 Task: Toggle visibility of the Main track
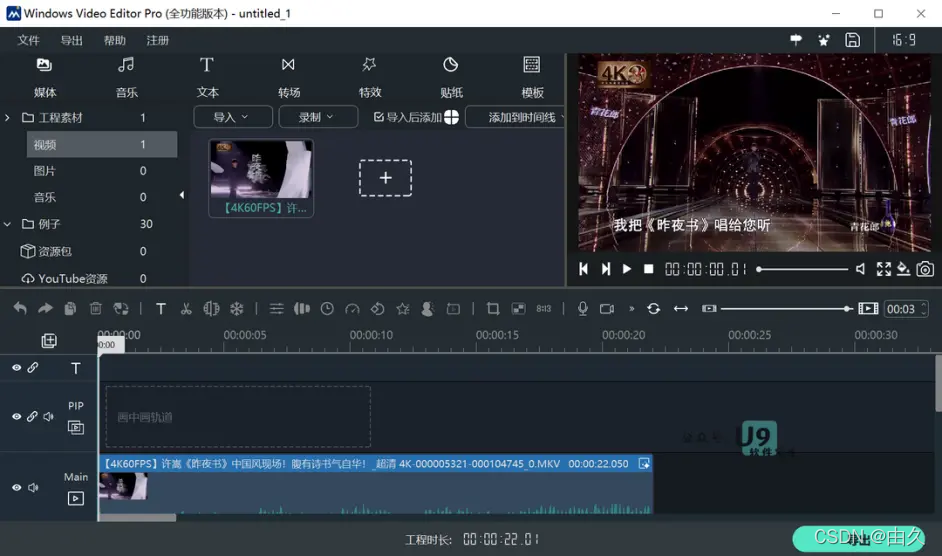click(16, 487)
